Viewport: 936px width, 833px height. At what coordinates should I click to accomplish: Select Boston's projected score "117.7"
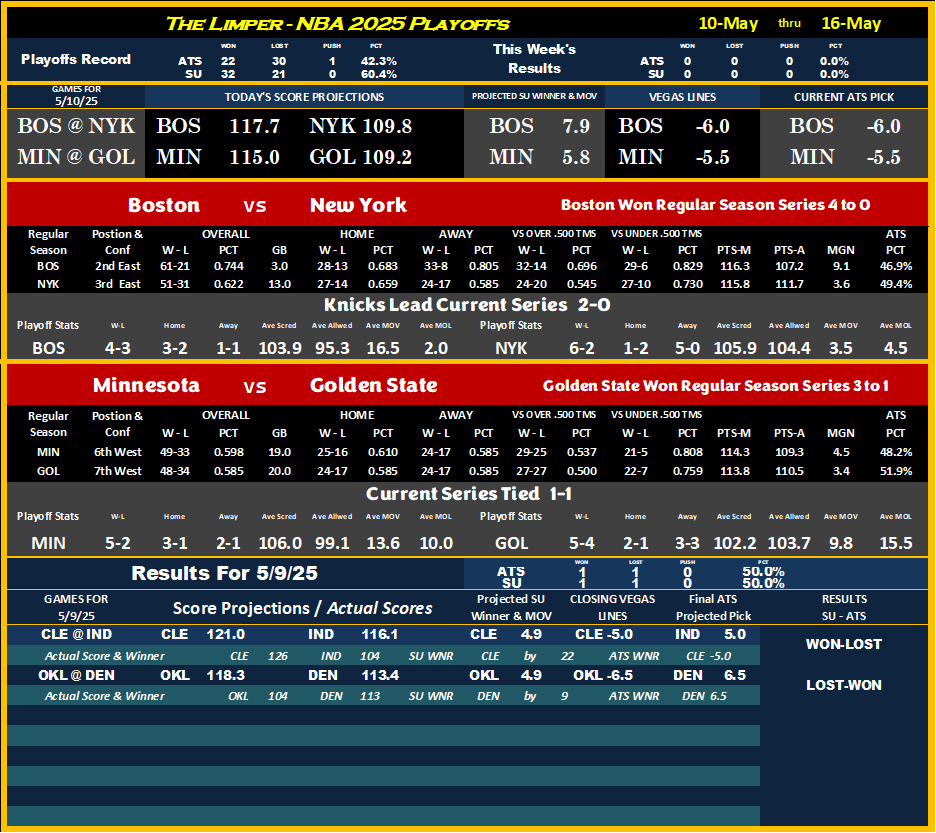coord(254,126)
